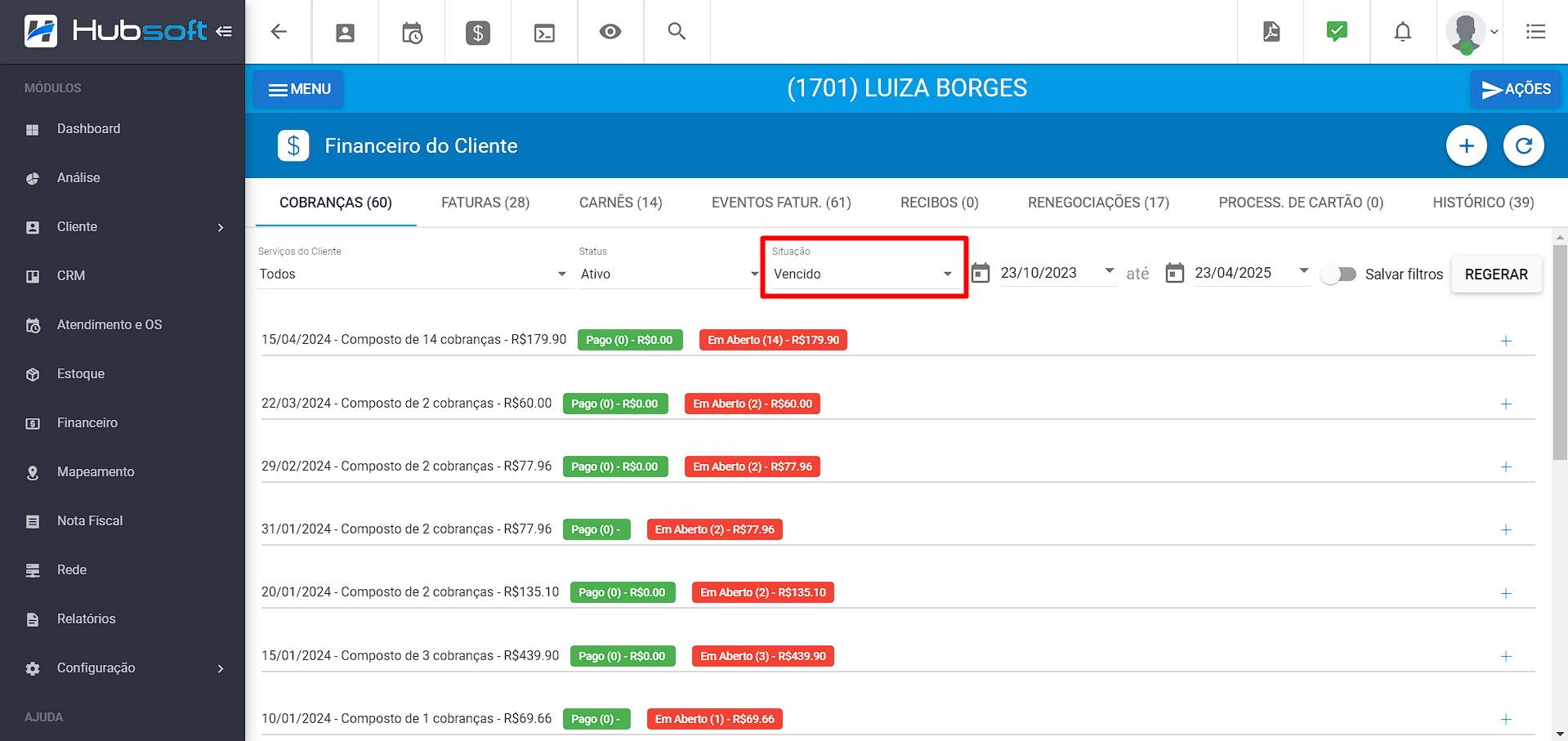Image resolution: width=1568 pixels, height=741 pixels.
Task: Switch to FATURAS (28) tab
Action: pos(485,203)
